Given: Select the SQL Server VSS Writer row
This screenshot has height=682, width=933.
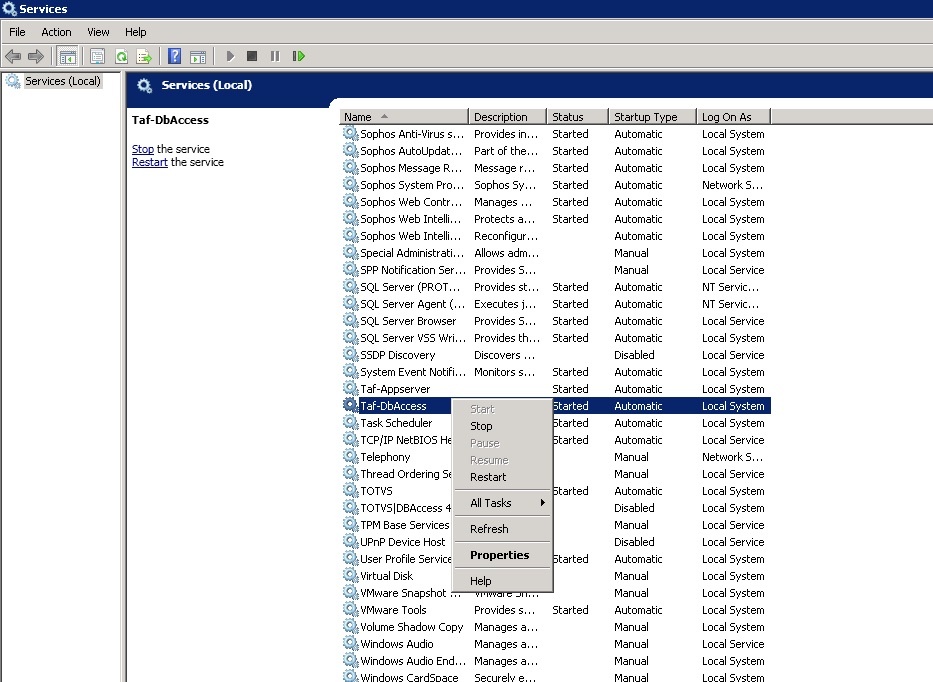Looking at the screenshot, I should pos(556,338).
